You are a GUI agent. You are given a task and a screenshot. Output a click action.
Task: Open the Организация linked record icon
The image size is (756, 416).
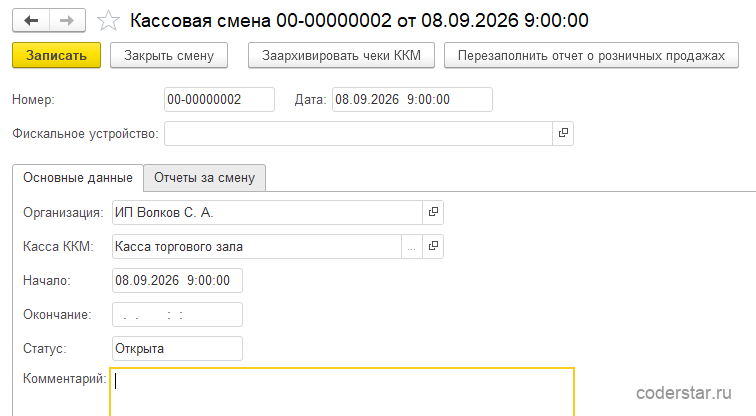click(x=433, y=212)
